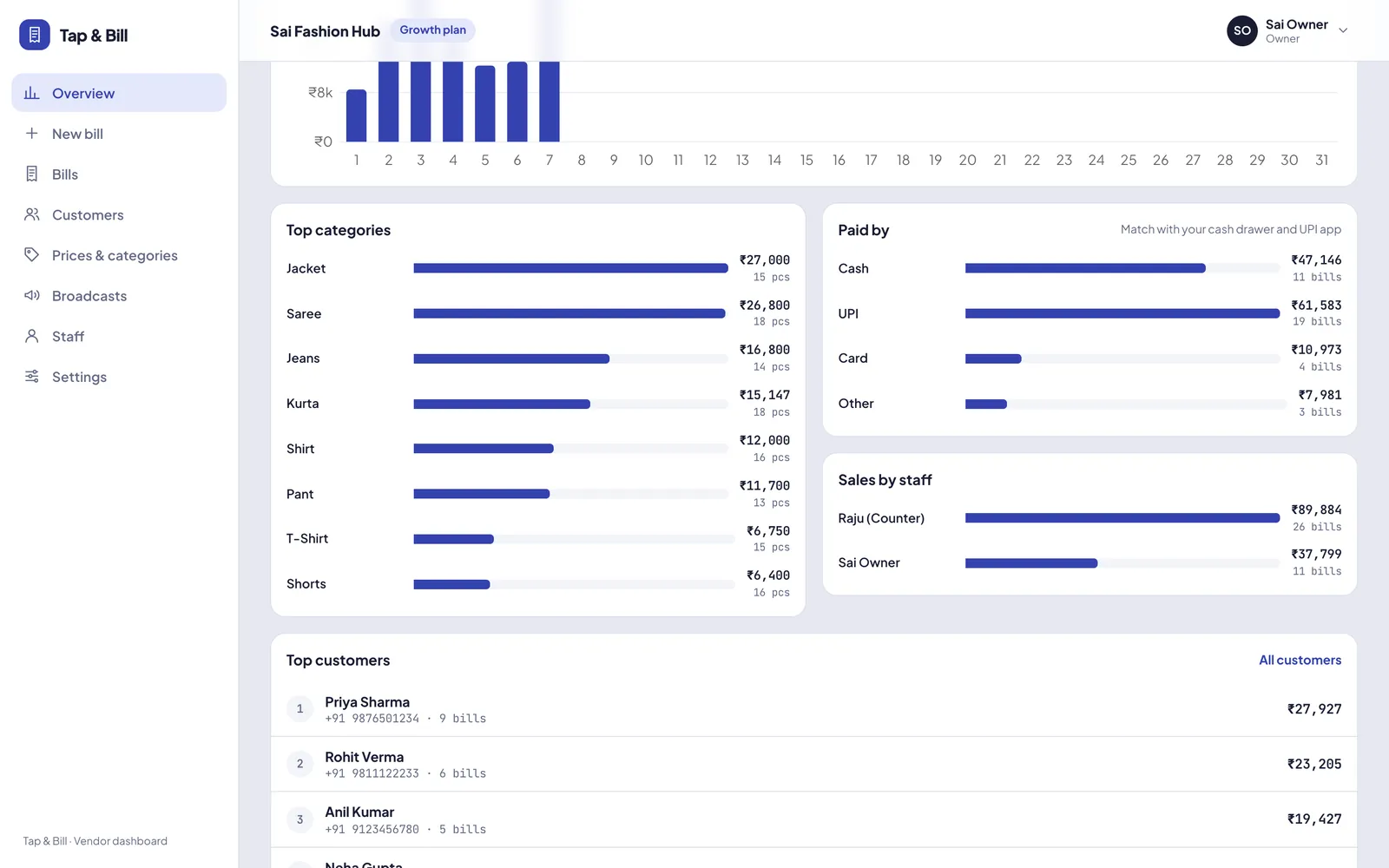Screen dimensions: 1389x868
Task: Open Prices & categories page
Action: 119,255
